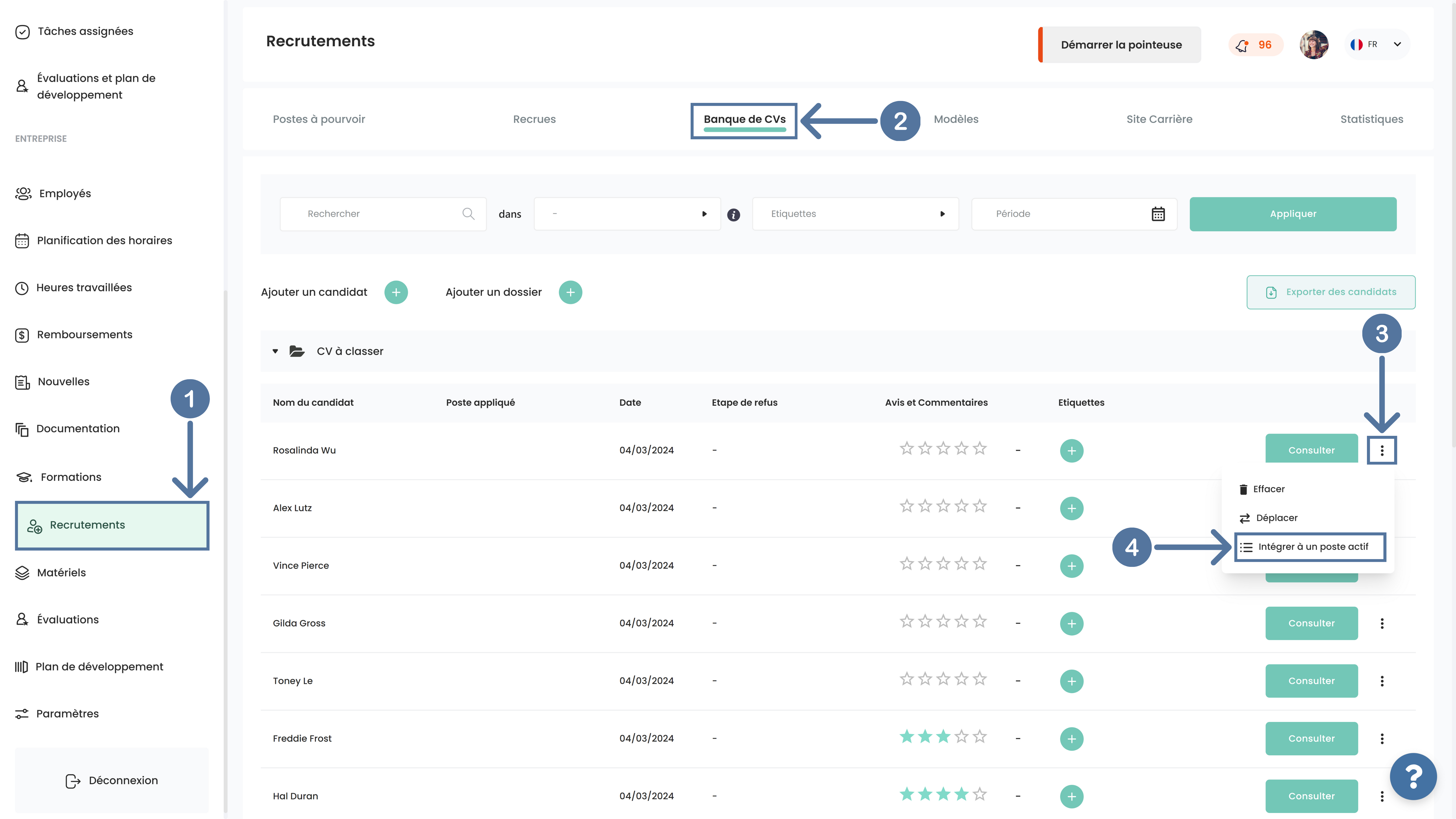Viewport: 1456px width, 819px height.
Task: Click the info icon next to dropdown
Action: (734, 215)
